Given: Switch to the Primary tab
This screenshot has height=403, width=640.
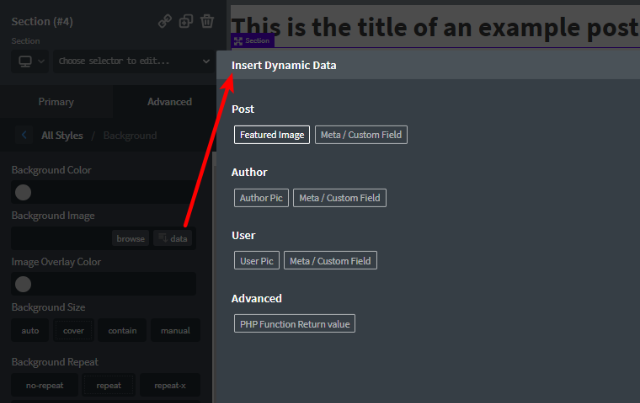Looking at the screenshot, I should [x=56, y=102].
